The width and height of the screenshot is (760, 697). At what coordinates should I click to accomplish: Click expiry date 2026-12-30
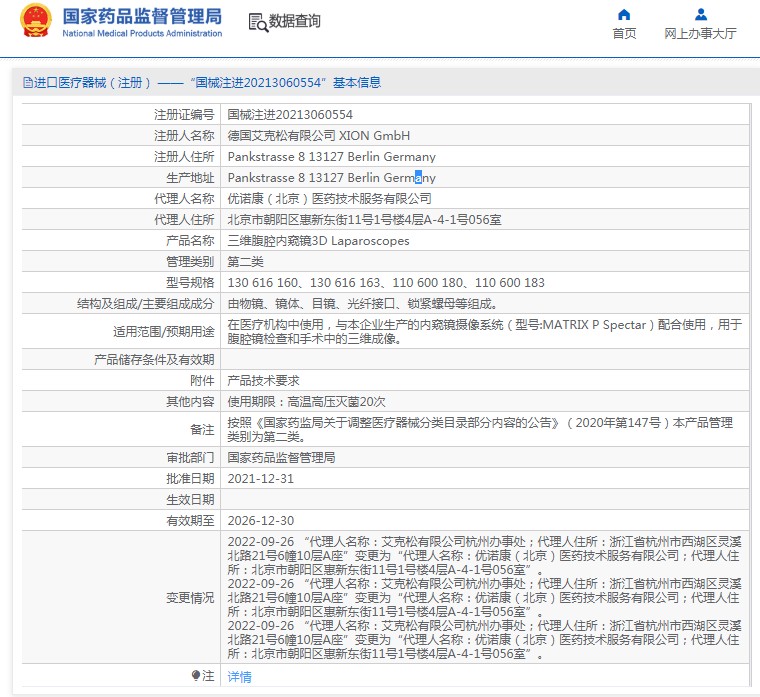(261, 521)
